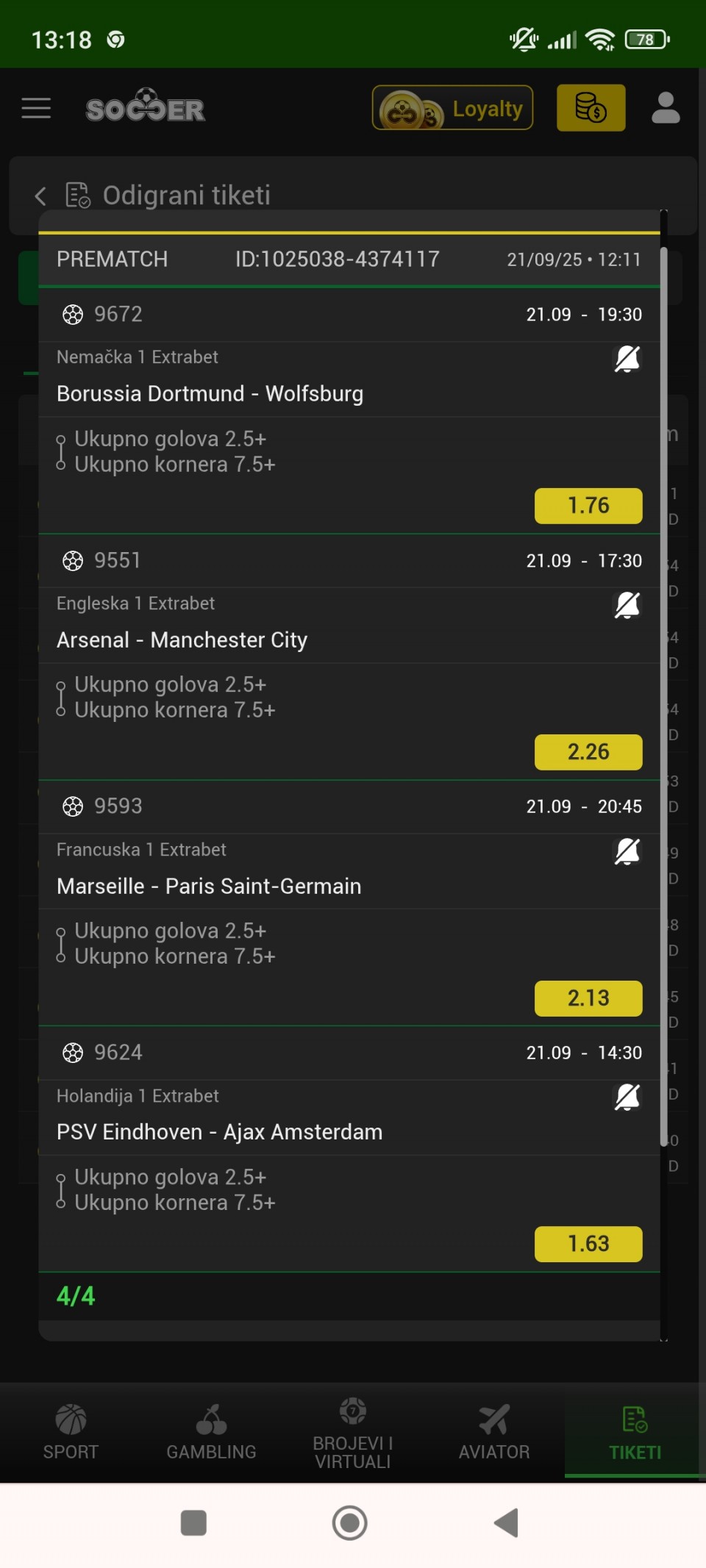Toggle notification bell for Borussia Dortmund match
The image size is (706, 1568).
pos(627,359)
